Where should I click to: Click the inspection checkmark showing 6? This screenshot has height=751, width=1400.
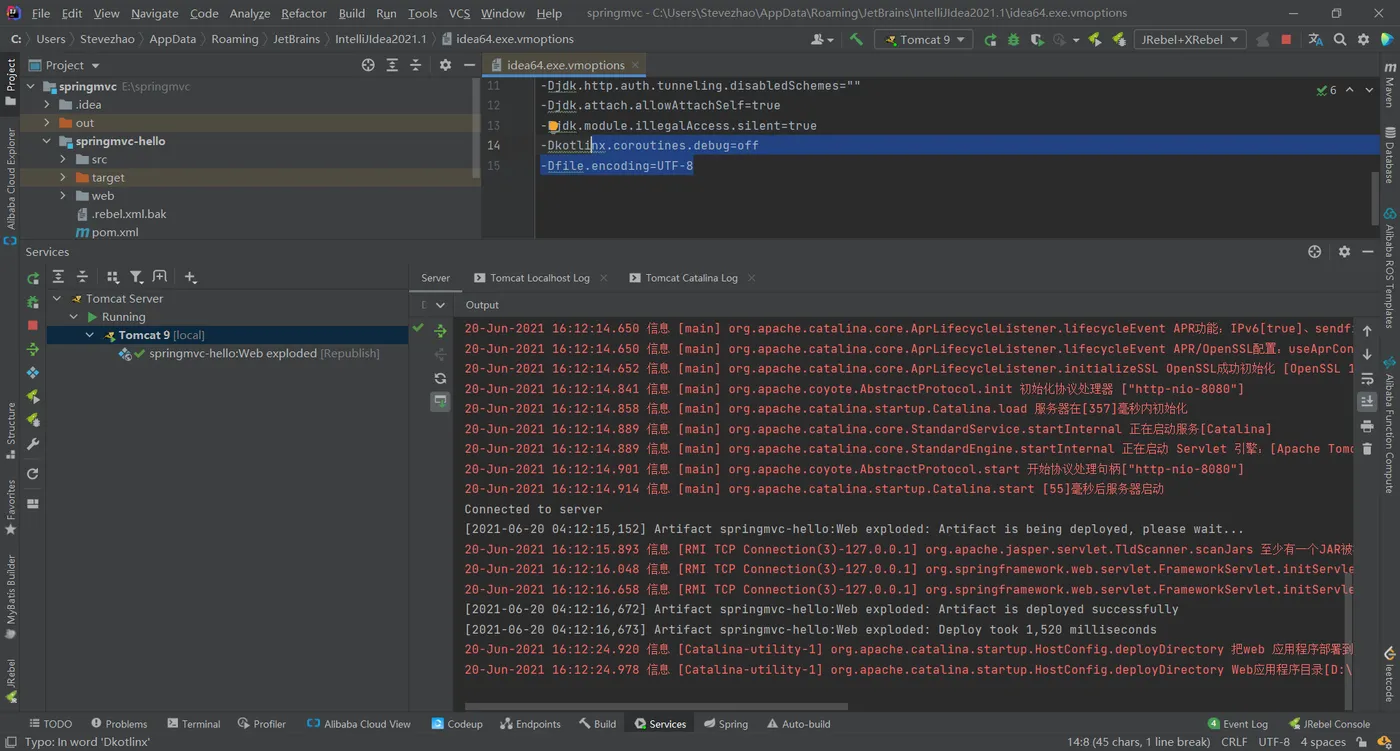click(1327, 90)
